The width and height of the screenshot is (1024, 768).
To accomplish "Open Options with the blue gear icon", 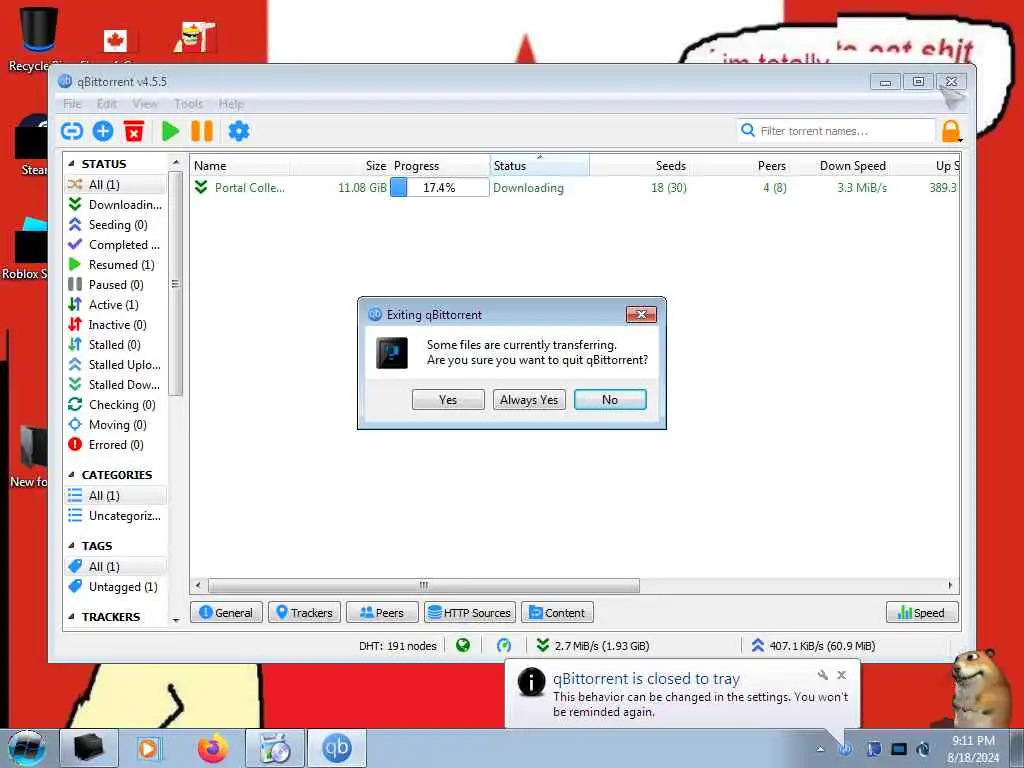I will pyautogui.click(x=239, y=131).
